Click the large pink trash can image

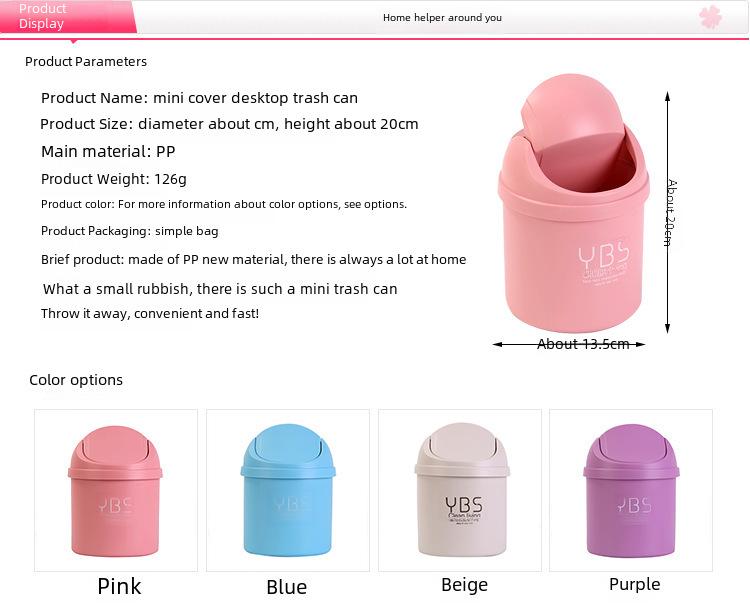[574, 203]
